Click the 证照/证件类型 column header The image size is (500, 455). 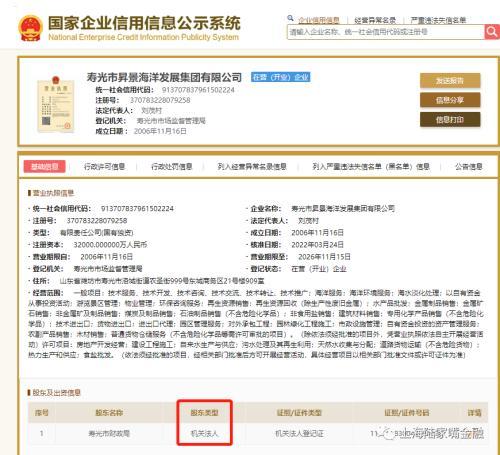[299, 413]
